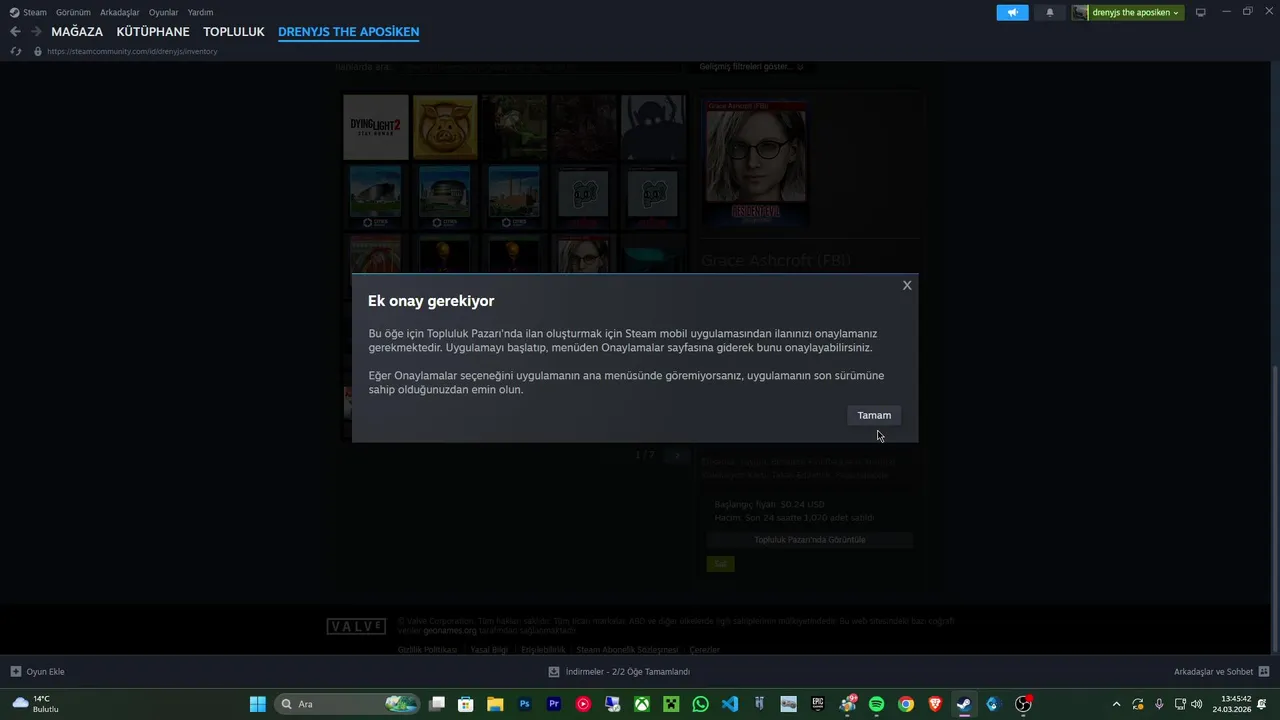Open the Oyunlar menu
The width and height of the screenshot is (1280, 720).
164,12
